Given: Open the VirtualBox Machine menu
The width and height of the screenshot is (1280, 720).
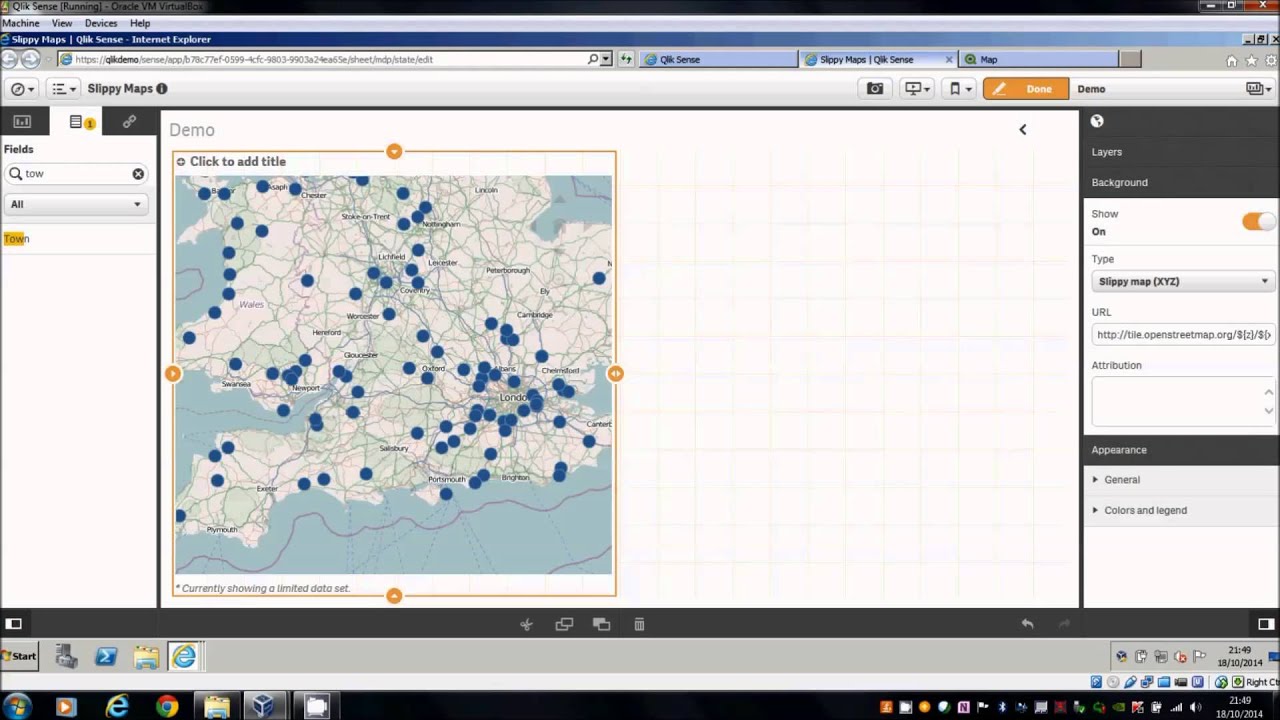Looking at the screenshot, I should (x=21, y=23).
